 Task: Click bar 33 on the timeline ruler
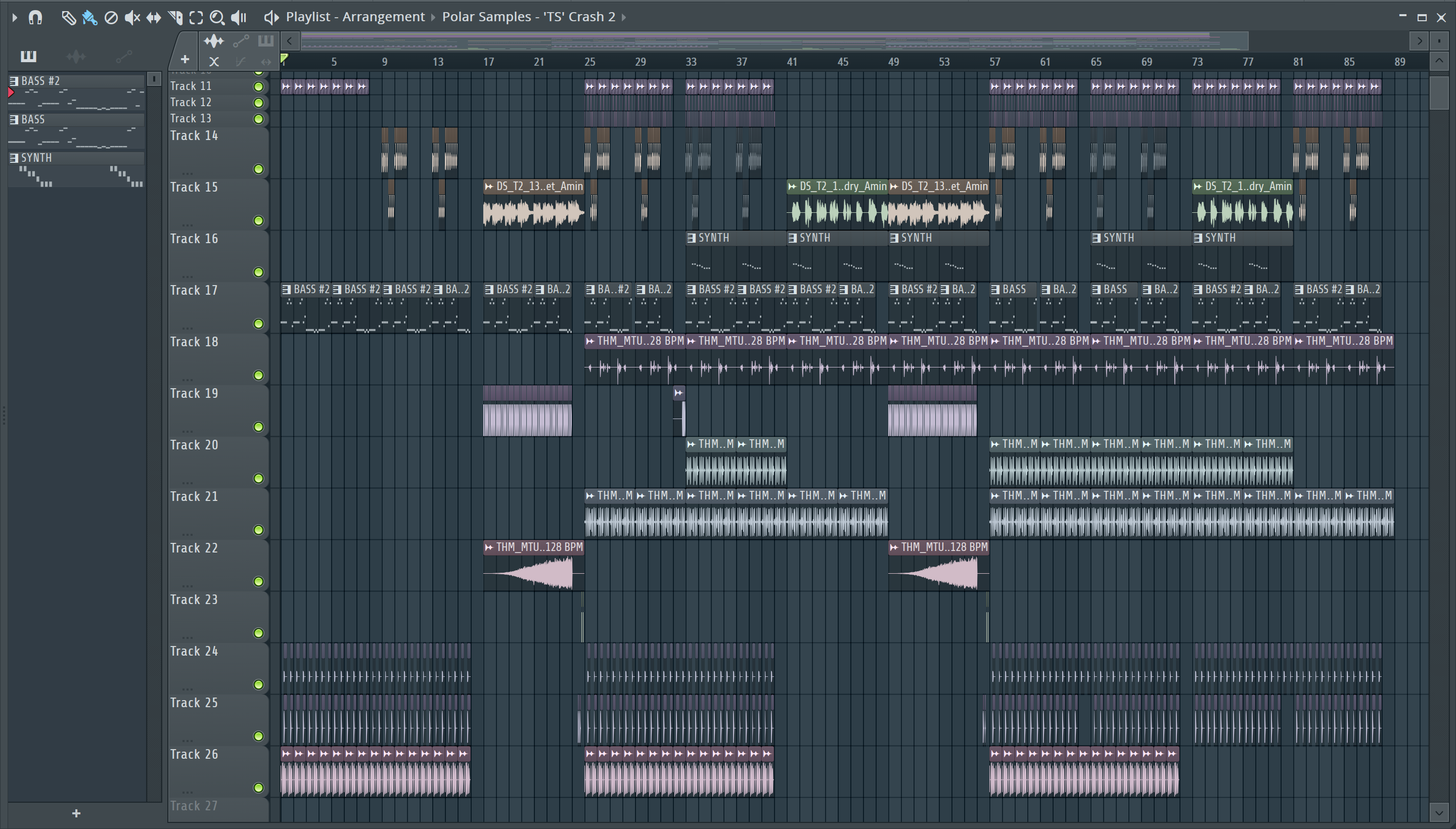[691, 62]
